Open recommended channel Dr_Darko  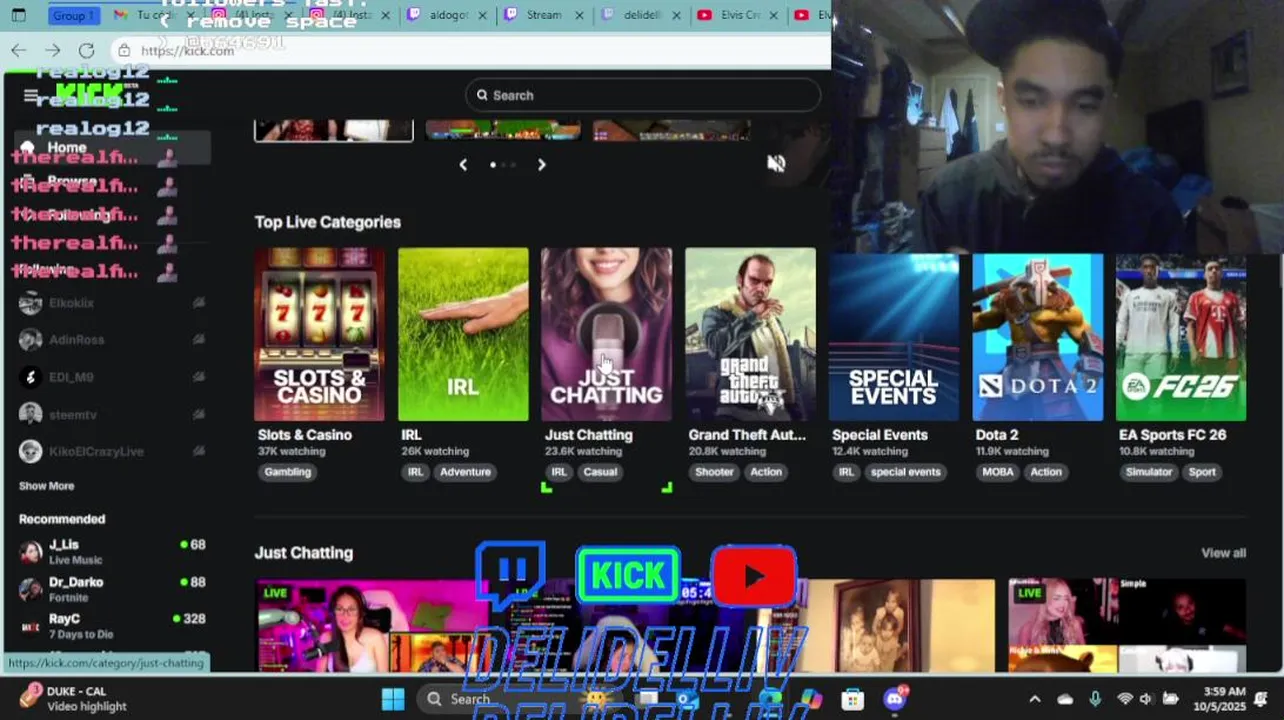[112, 589]
